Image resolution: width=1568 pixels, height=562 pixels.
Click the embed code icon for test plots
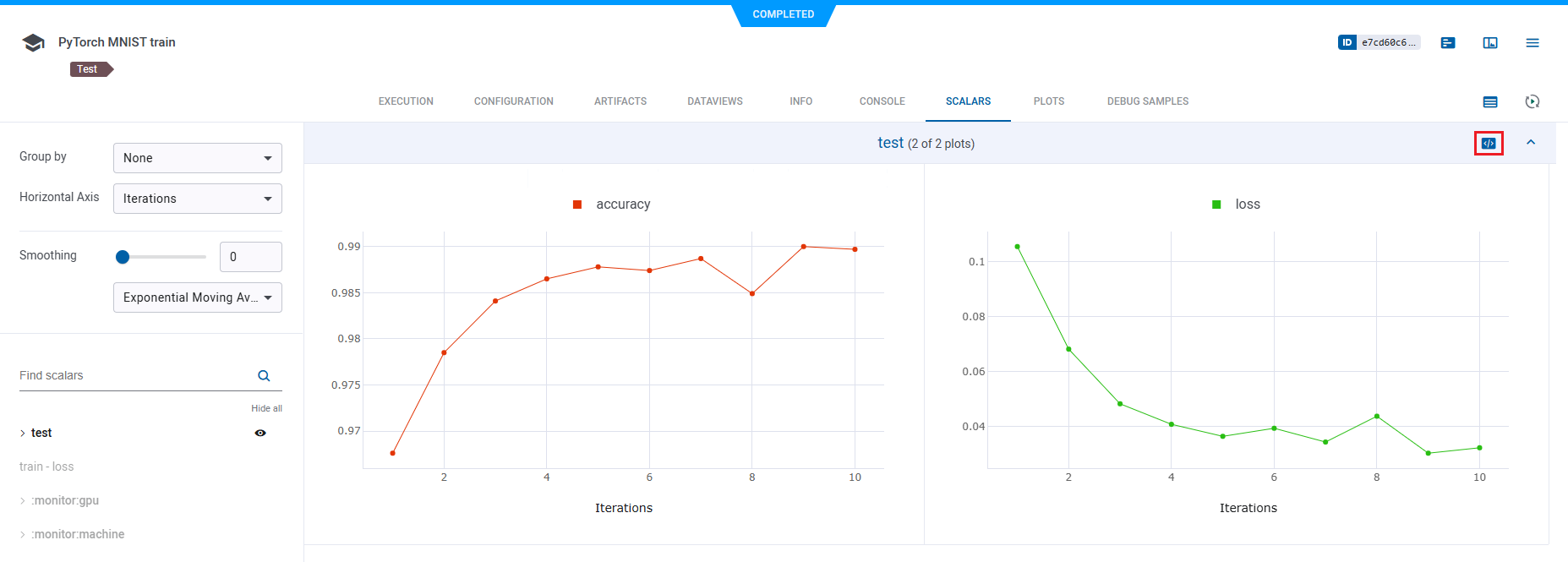(1489, 144)
